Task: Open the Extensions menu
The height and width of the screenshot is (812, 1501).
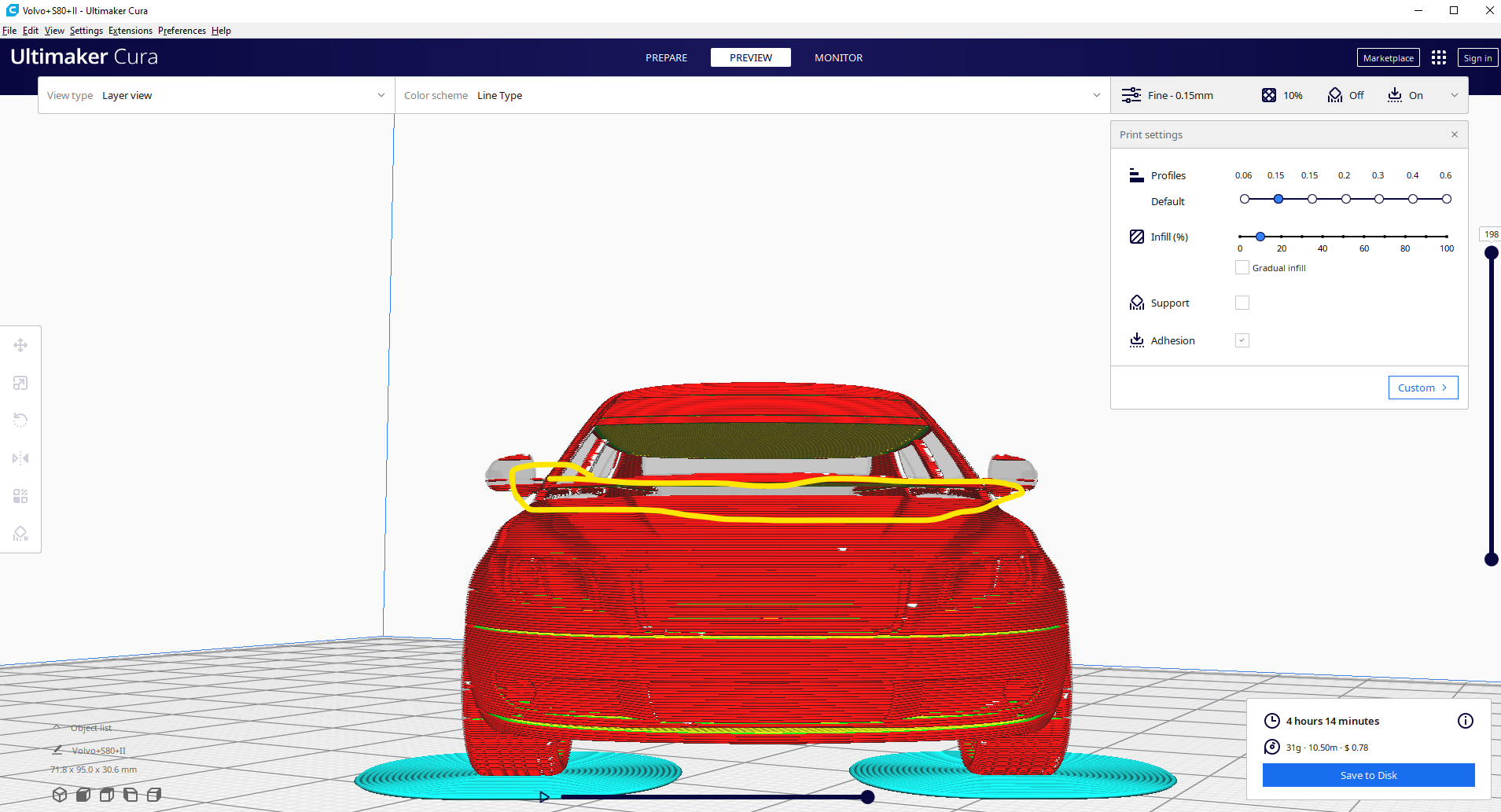Action: [x=131, y=31]
